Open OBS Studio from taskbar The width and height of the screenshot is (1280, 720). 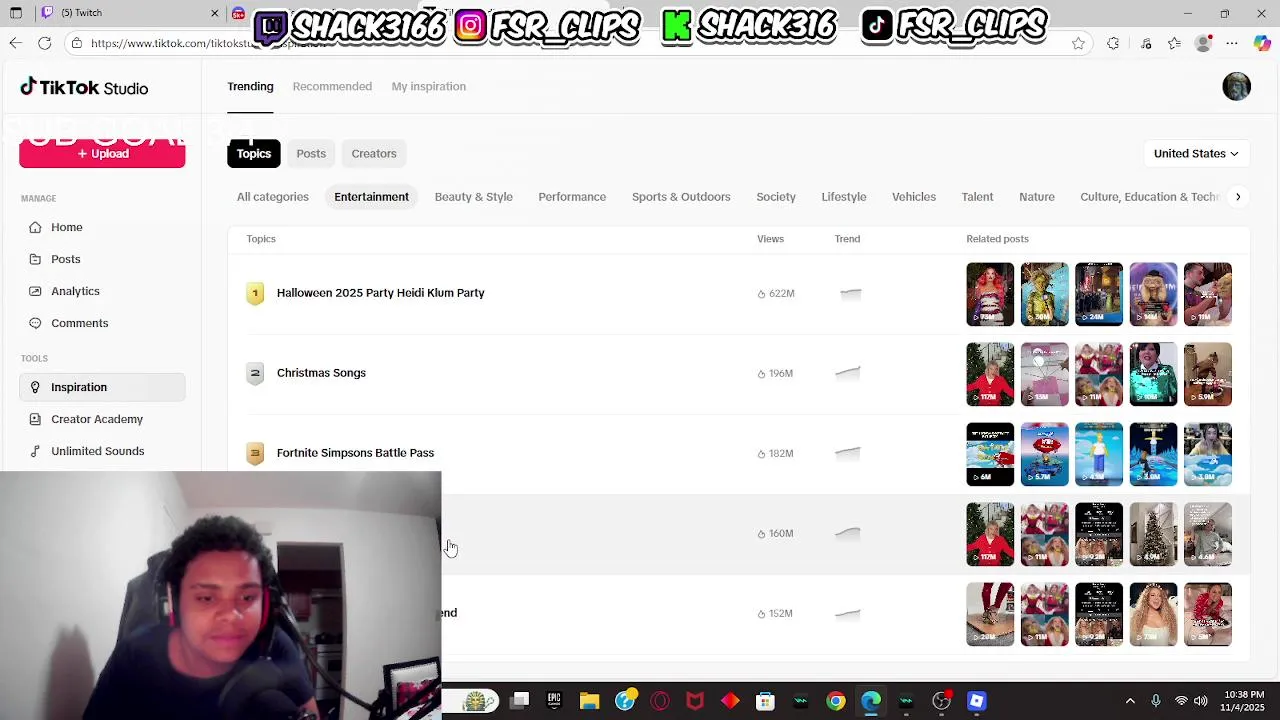pos(941,701)
